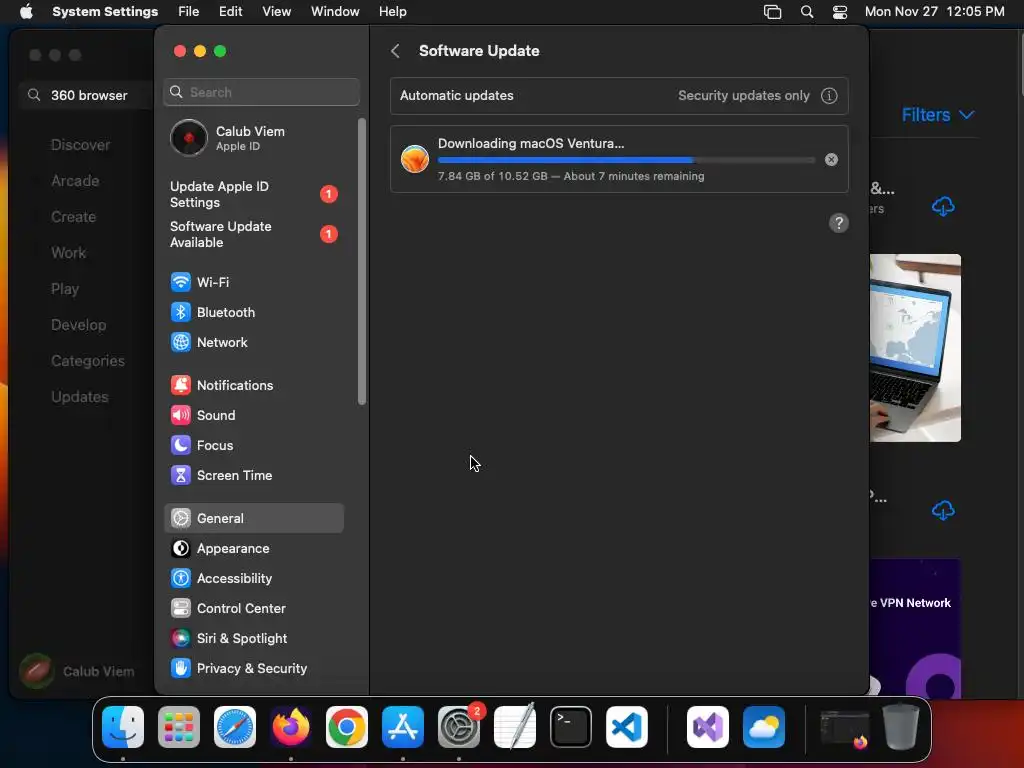Select Arcade in App Store sidebar
Viewport: 1024px width, 768px height.
coord(75,181)
